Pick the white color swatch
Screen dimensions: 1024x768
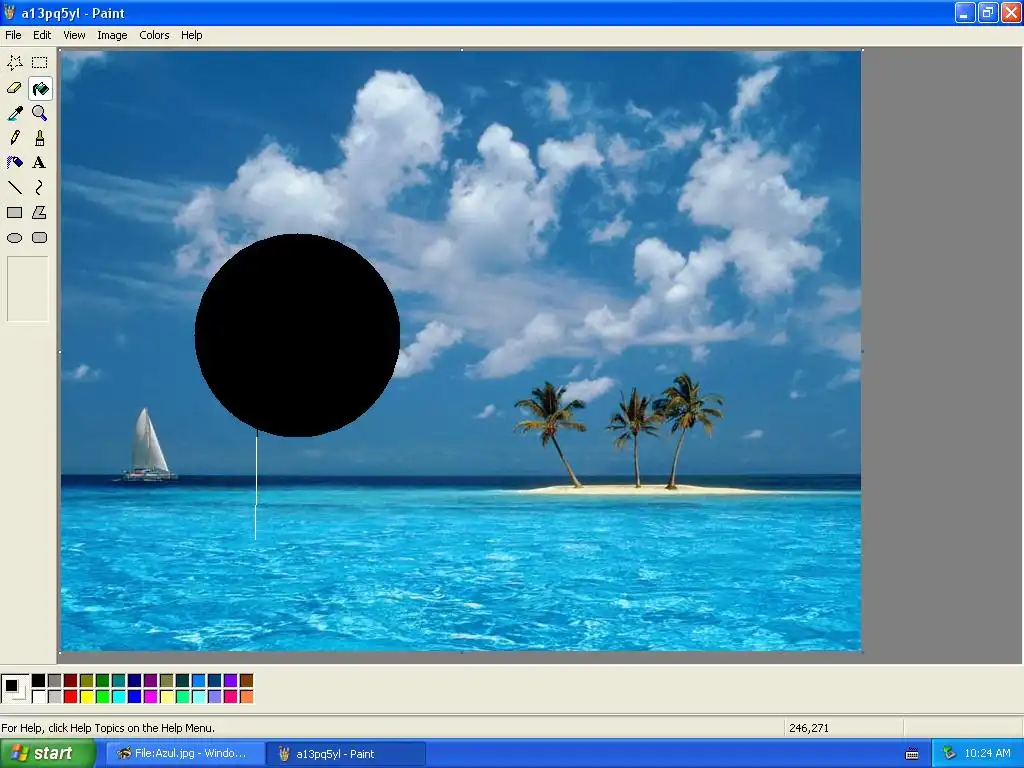pyautogui.click(x=39, y=697)
